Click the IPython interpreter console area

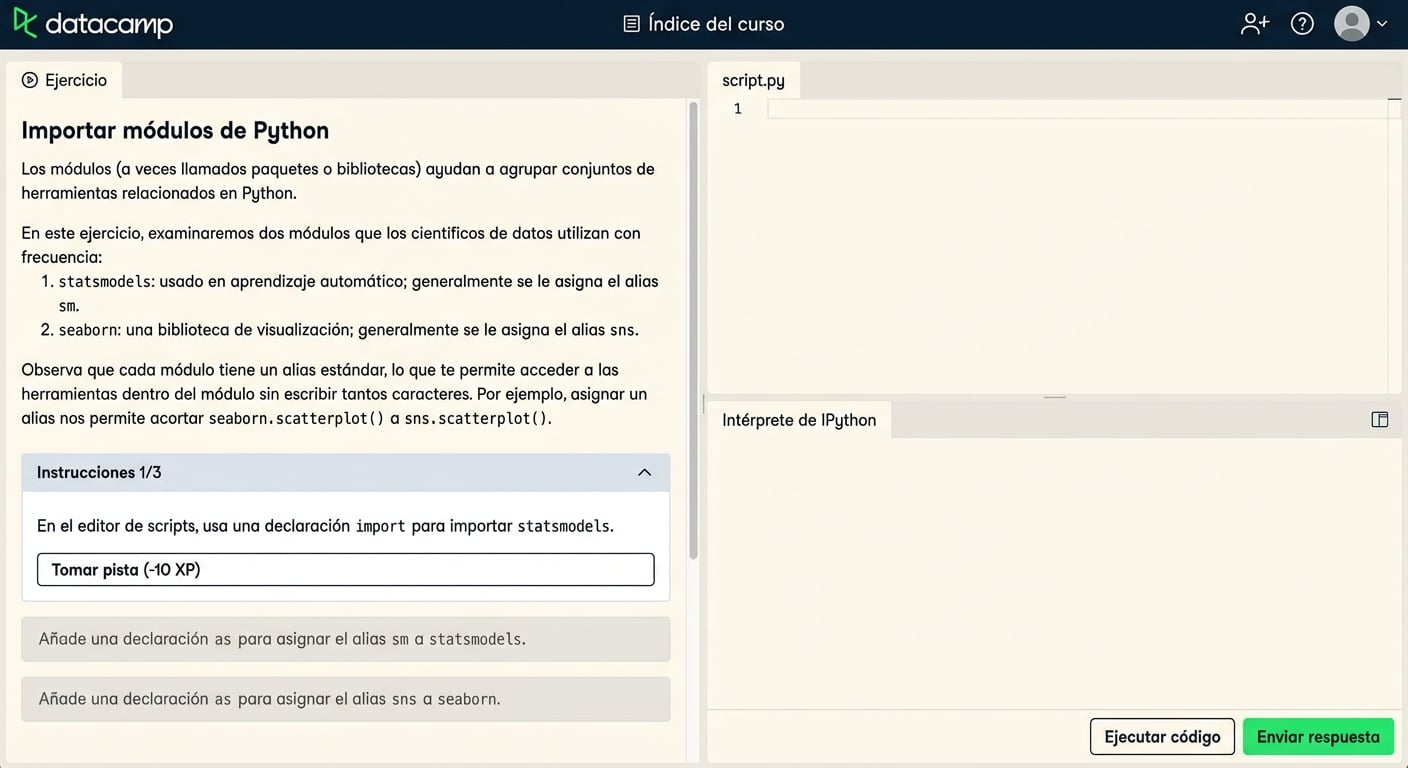coord(1054,573)
